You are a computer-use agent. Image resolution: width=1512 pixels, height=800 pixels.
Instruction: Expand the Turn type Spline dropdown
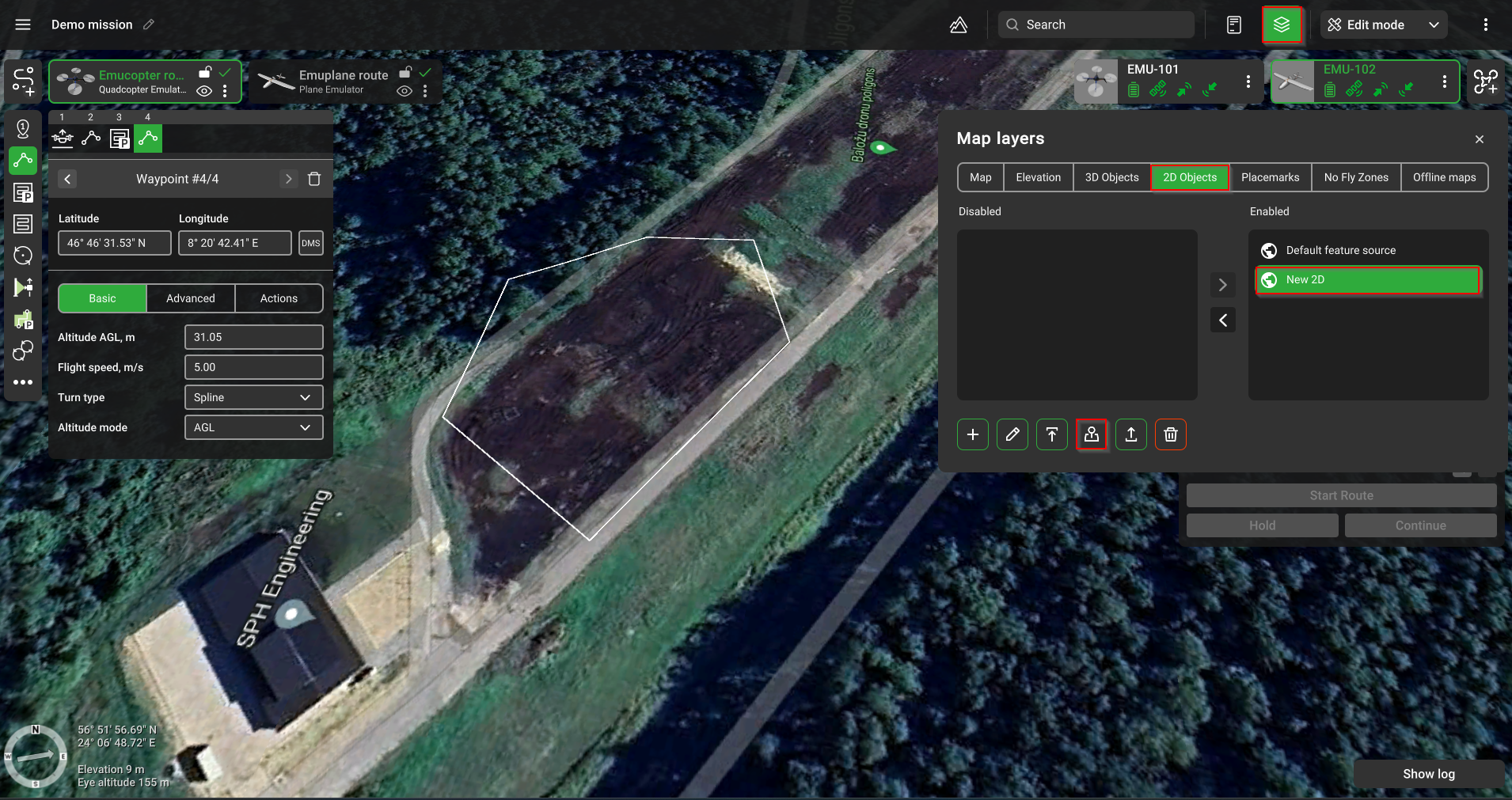[x=253, y=397]
